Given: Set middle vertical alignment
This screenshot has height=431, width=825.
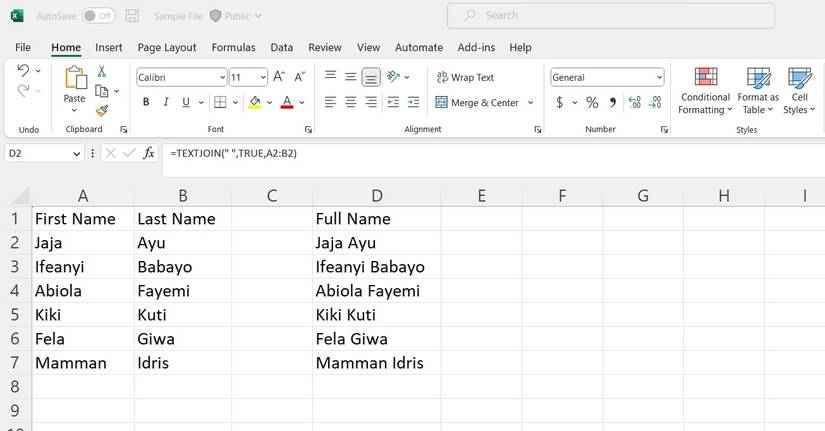Looking at the screenshot, I should [350, 77].
